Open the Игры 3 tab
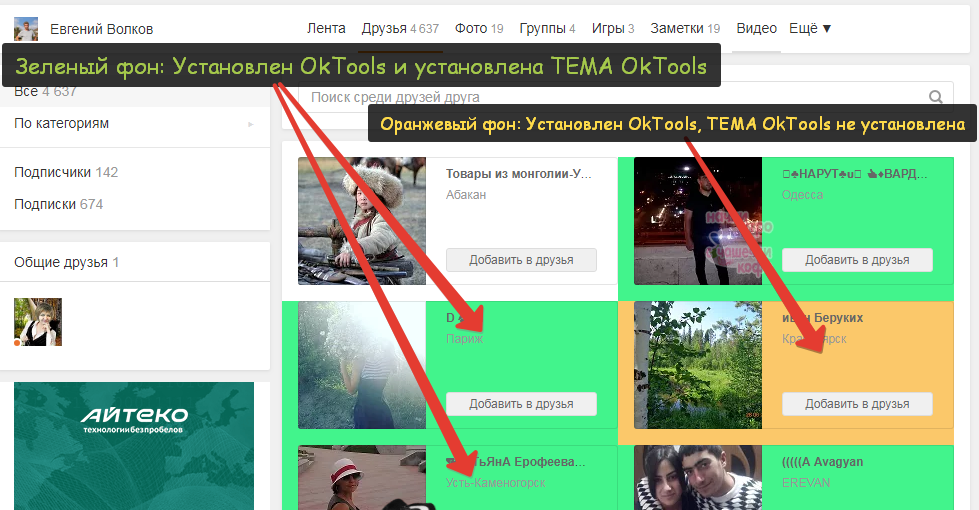The height and width of the screenshot is (510, 979). (x=612, y=28)
